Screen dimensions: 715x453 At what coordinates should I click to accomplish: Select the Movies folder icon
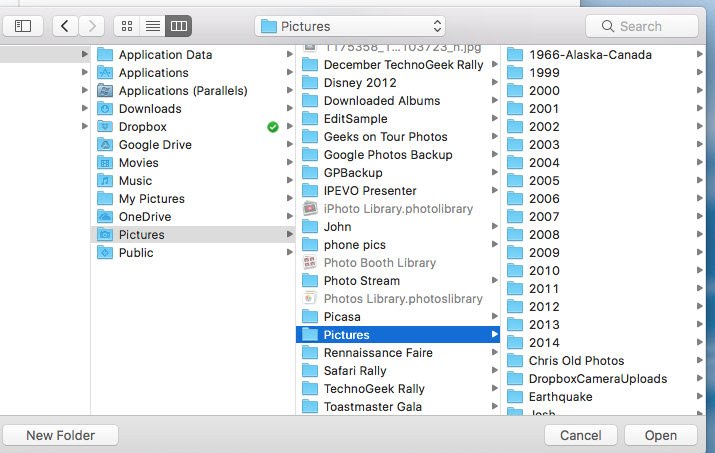(105, 162)
